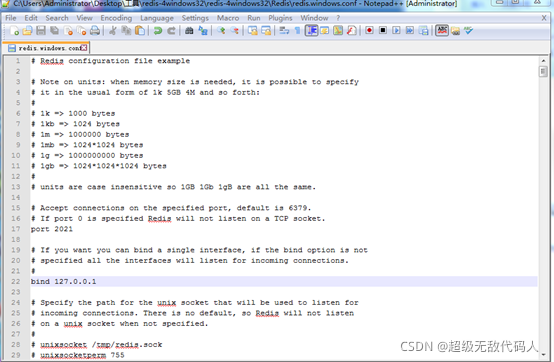This screenshot has width=554, height=362.
Task: Click line "# 1k => 1000 bytes"
Action: (73, 113)
